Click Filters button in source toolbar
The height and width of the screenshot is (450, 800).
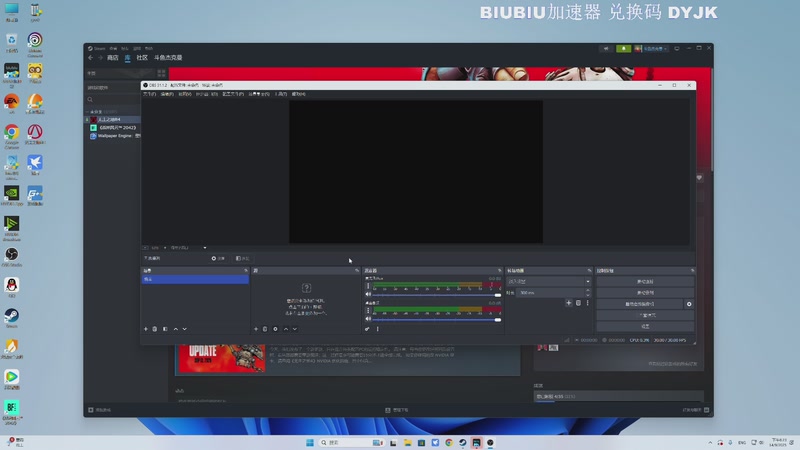(x=243, y=259)
